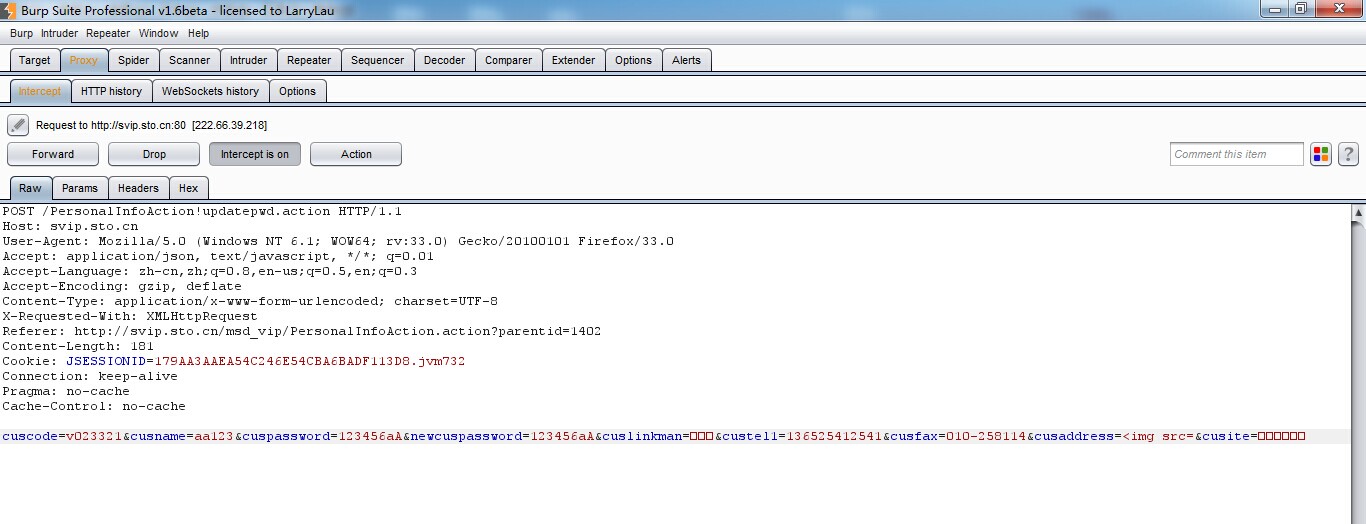Click the X-Requested-With header line
Viewport: 1366px width, 524px height.
130,316
